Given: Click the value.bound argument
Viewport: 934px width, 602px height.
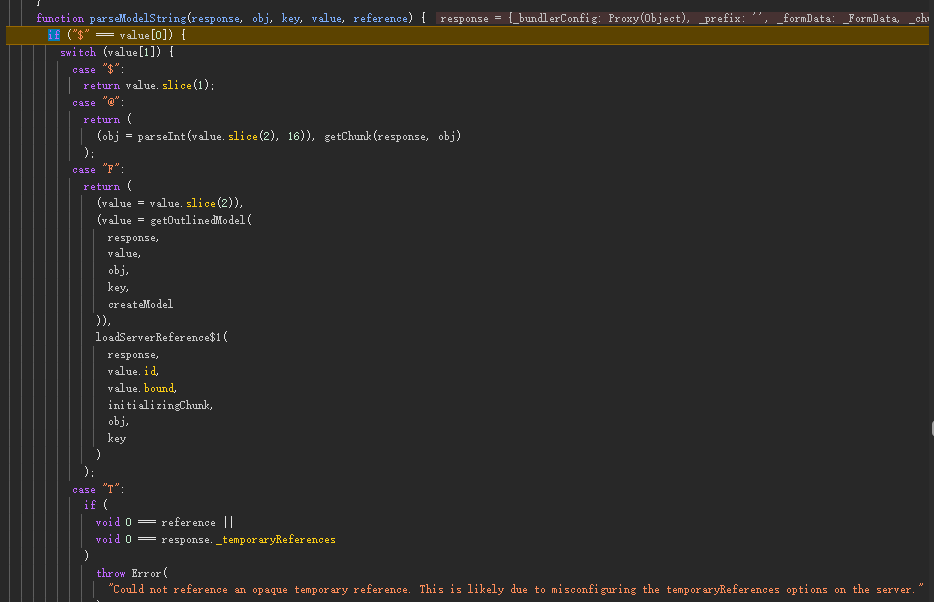Looking at the screenshot, I should tap(142, 388).
